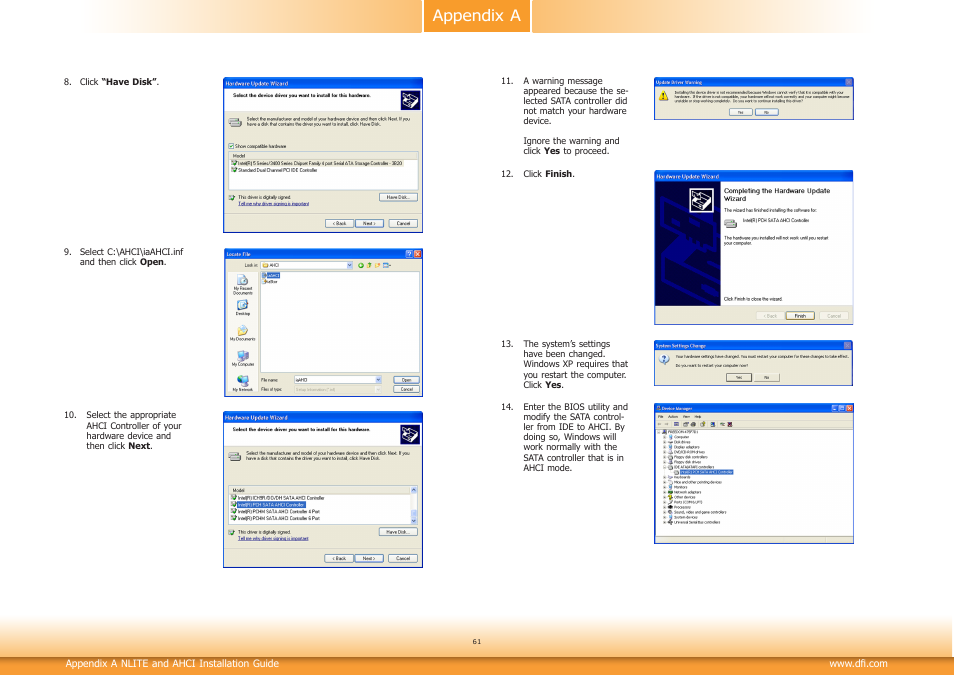The image size is (954, 675).
Task: Collapse the IDE ATA/ATAPI controllers node
Action: click(x=664, y=467)
